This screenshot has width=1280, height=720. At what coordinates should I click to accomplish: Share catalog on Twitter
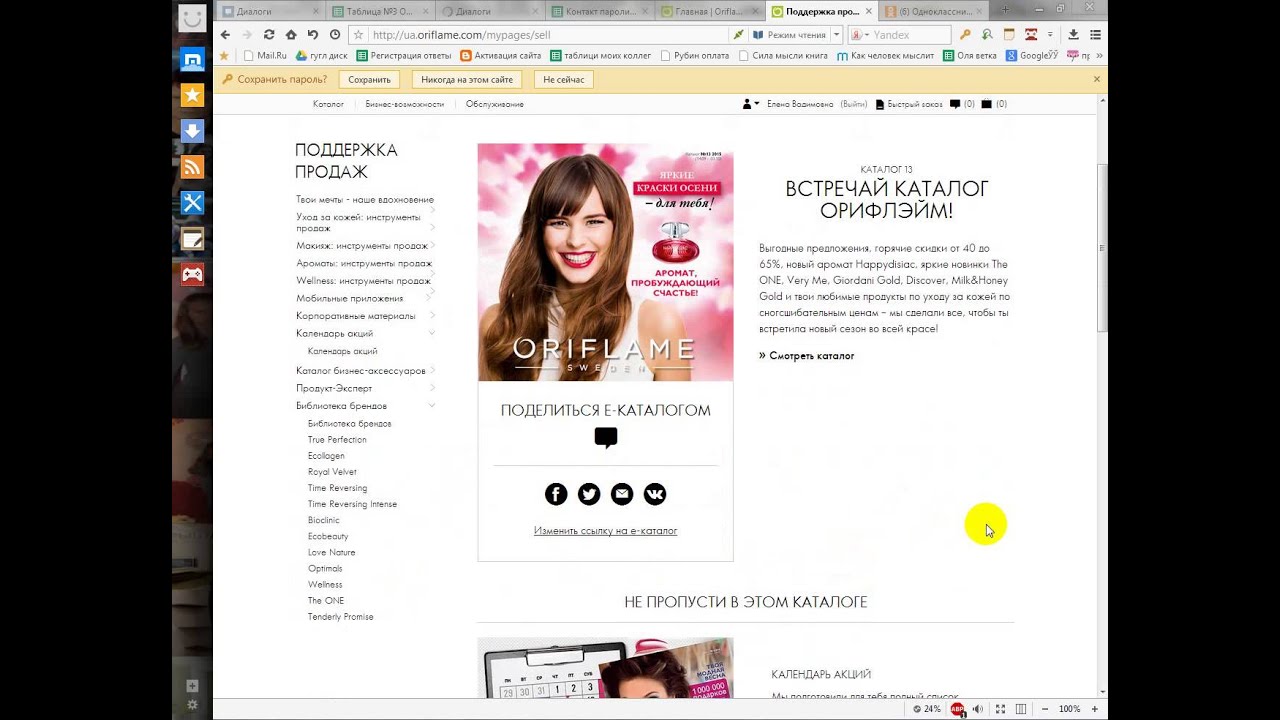point(589,494)
